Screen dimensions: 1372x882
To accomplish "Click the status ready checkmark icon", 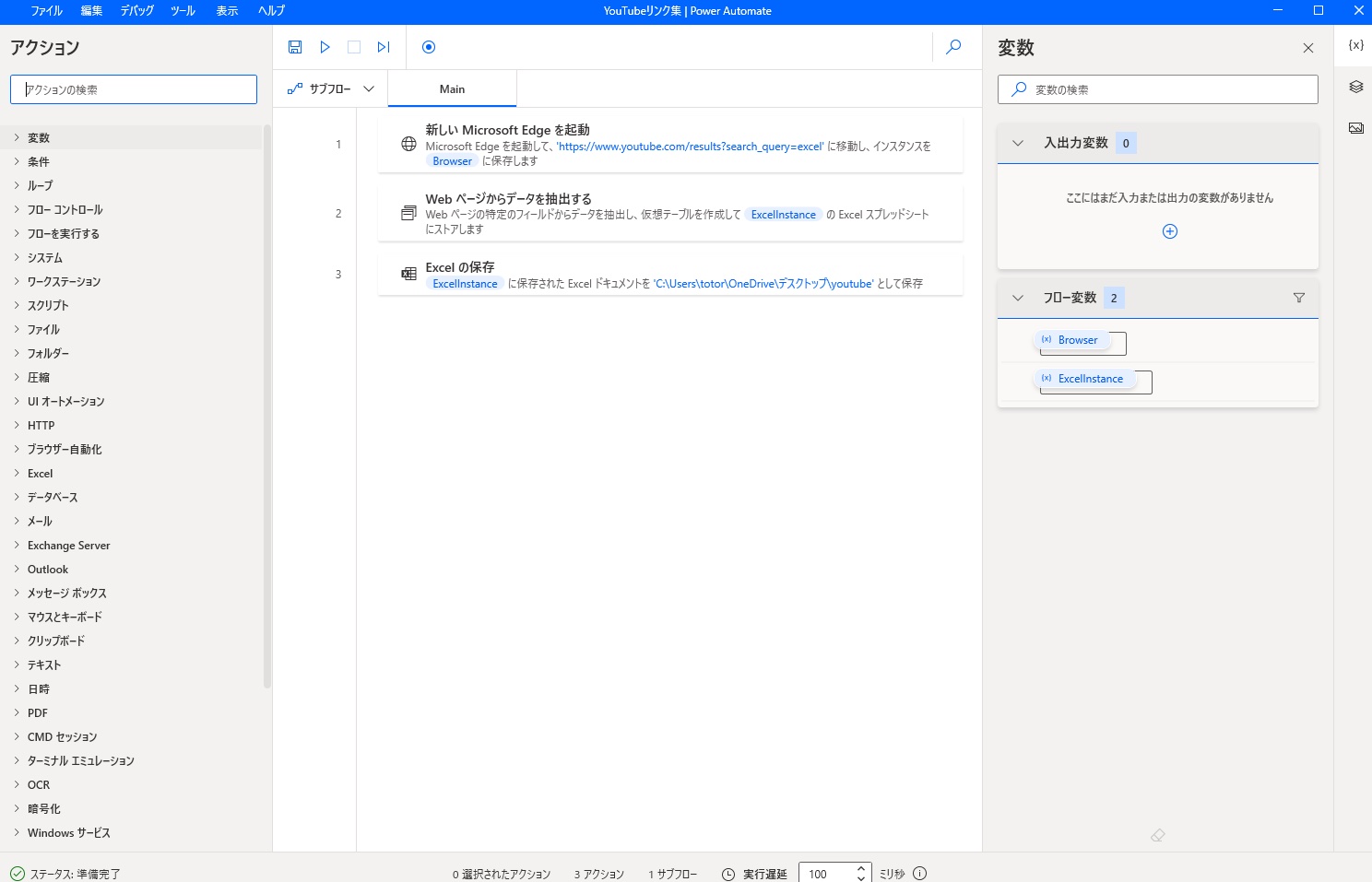I will coord(18,874).
